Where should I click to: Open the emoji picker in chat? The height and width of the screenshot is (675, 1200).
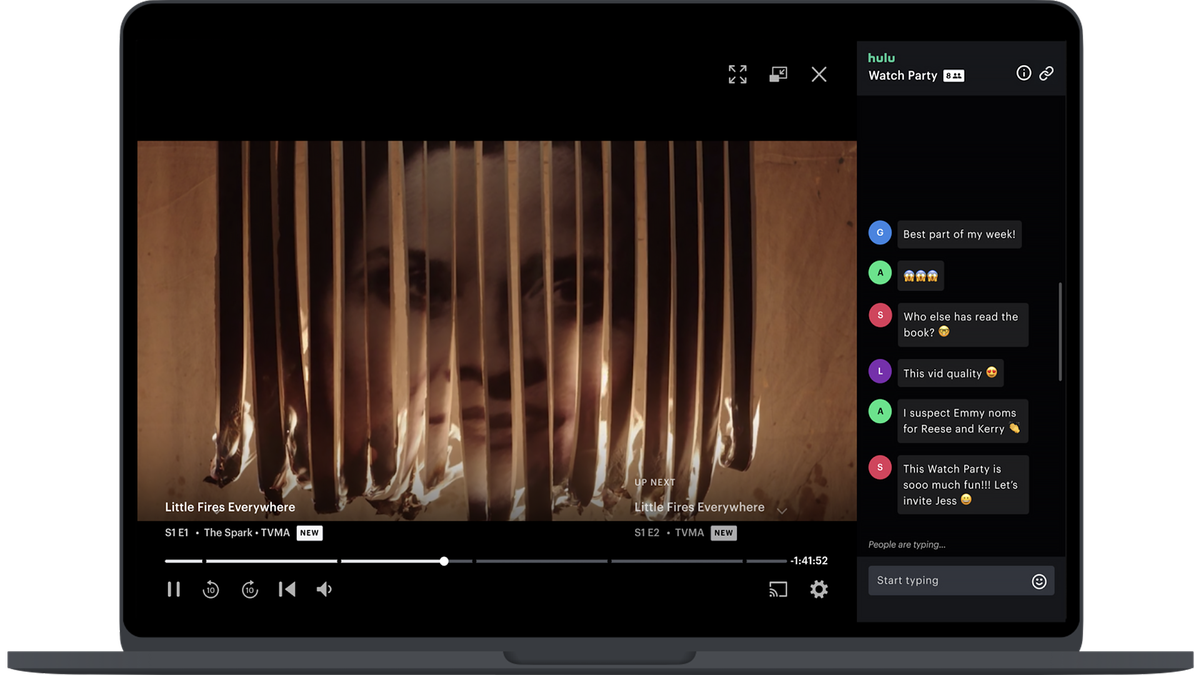click(x=1039, y=580)
